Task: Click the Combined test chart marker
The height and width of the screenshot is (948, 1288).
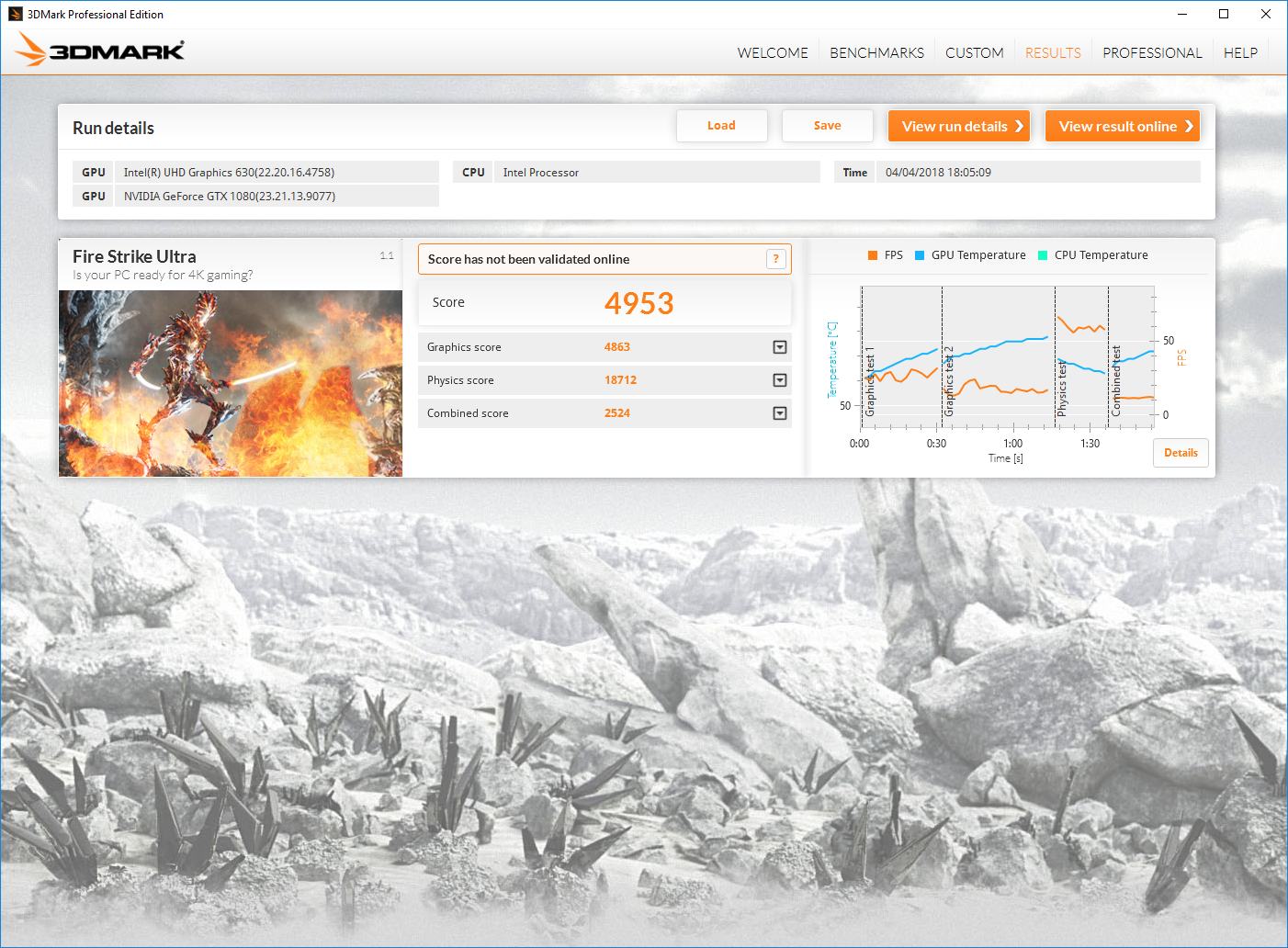Action: [x=1116, y=380]
